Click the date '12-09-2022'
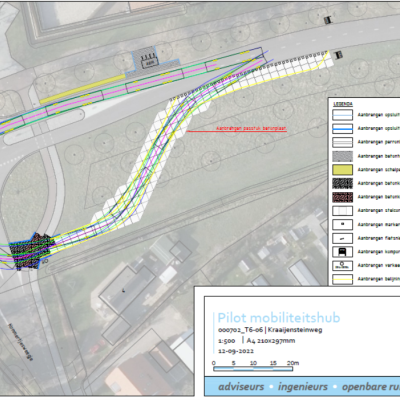The width and height of the screenshot is (400, 400). [x=236, y=351]
